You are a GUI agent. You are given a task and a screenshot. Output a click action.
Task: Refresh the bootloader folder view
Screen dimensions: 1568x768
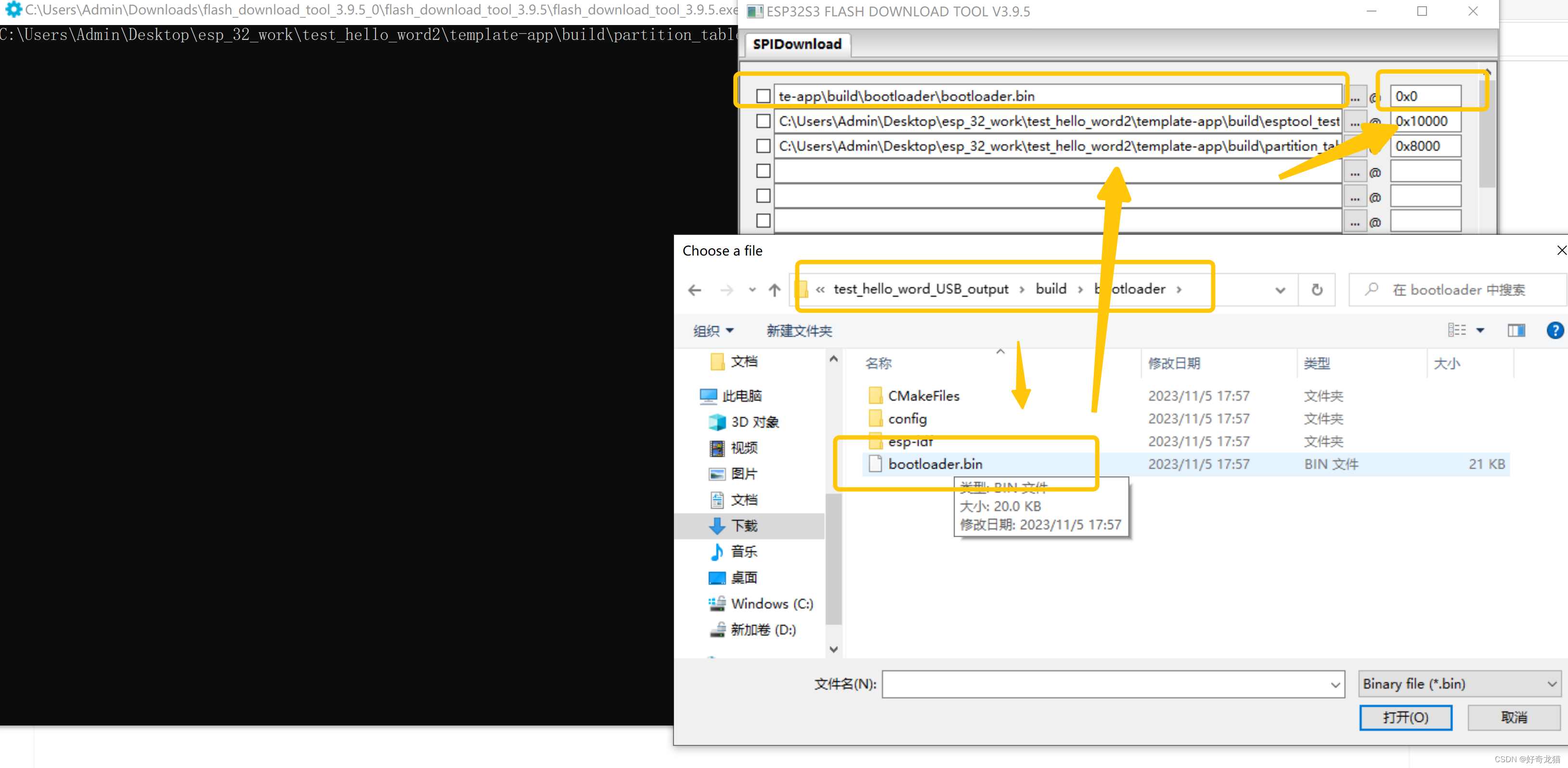[1317, 290]
